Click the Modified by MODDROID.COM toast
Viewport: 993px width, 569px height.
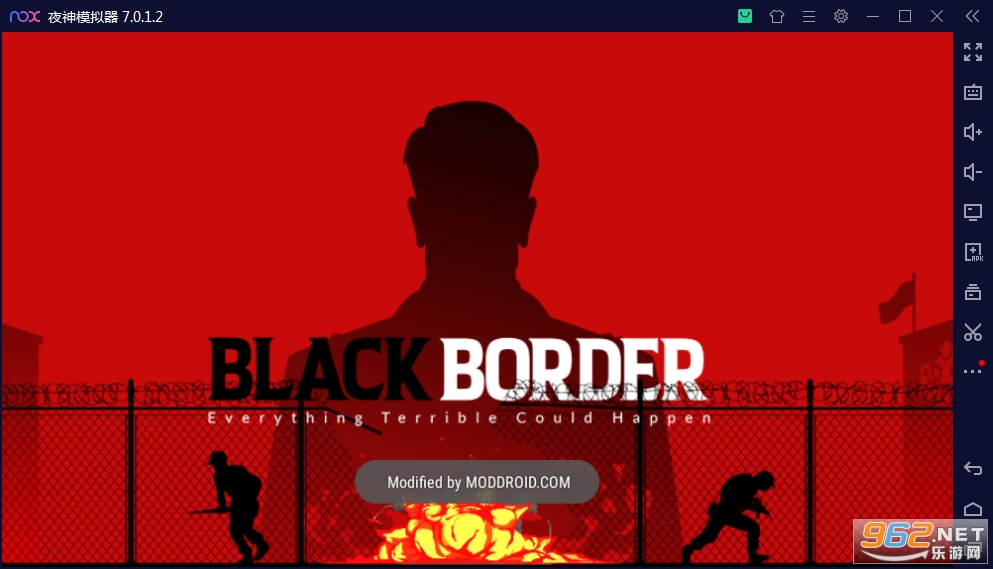click(x=477, y=482)
